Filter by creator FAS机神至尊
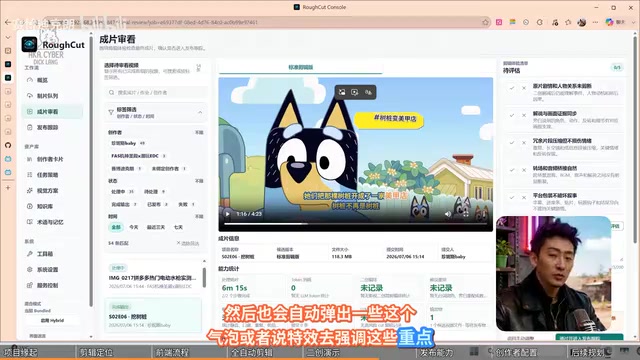The width and height of the screenshot is (640, 360). (x=138, y=156)
